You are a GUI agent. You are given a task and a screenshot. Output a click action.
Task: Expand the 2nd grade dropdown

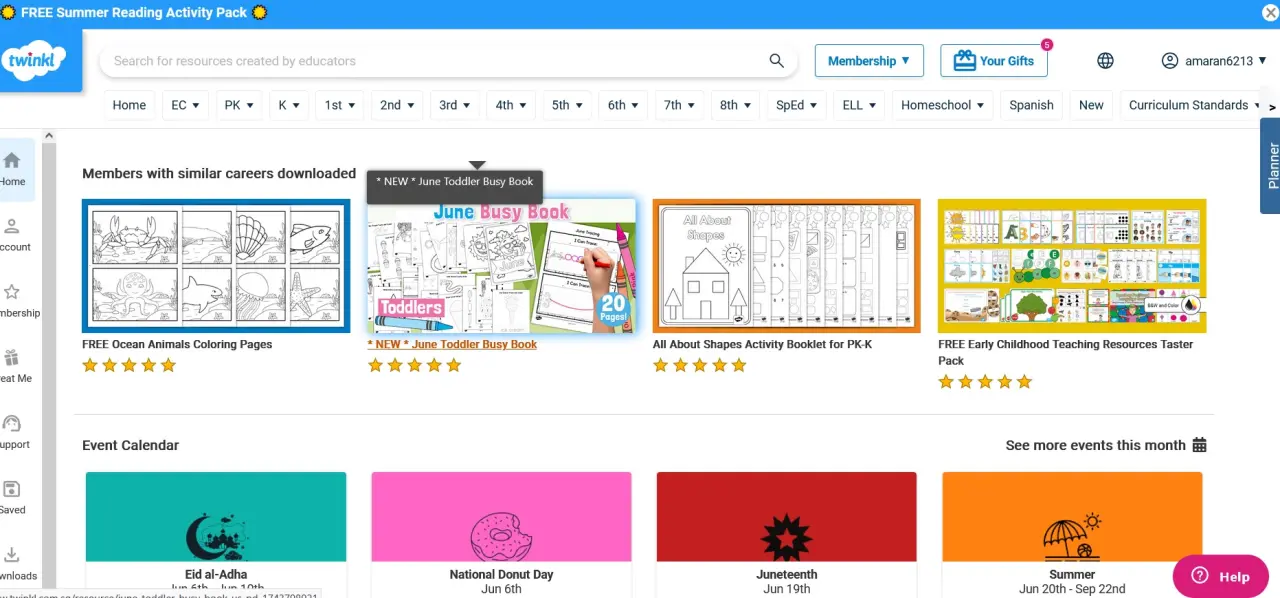click(x=397, y=105)
